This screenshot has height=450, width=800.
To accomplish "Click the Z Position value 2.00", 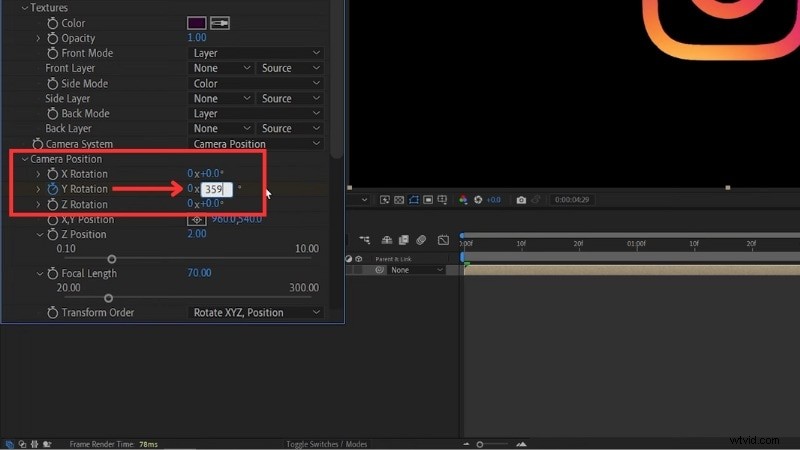I will point(197,234).
